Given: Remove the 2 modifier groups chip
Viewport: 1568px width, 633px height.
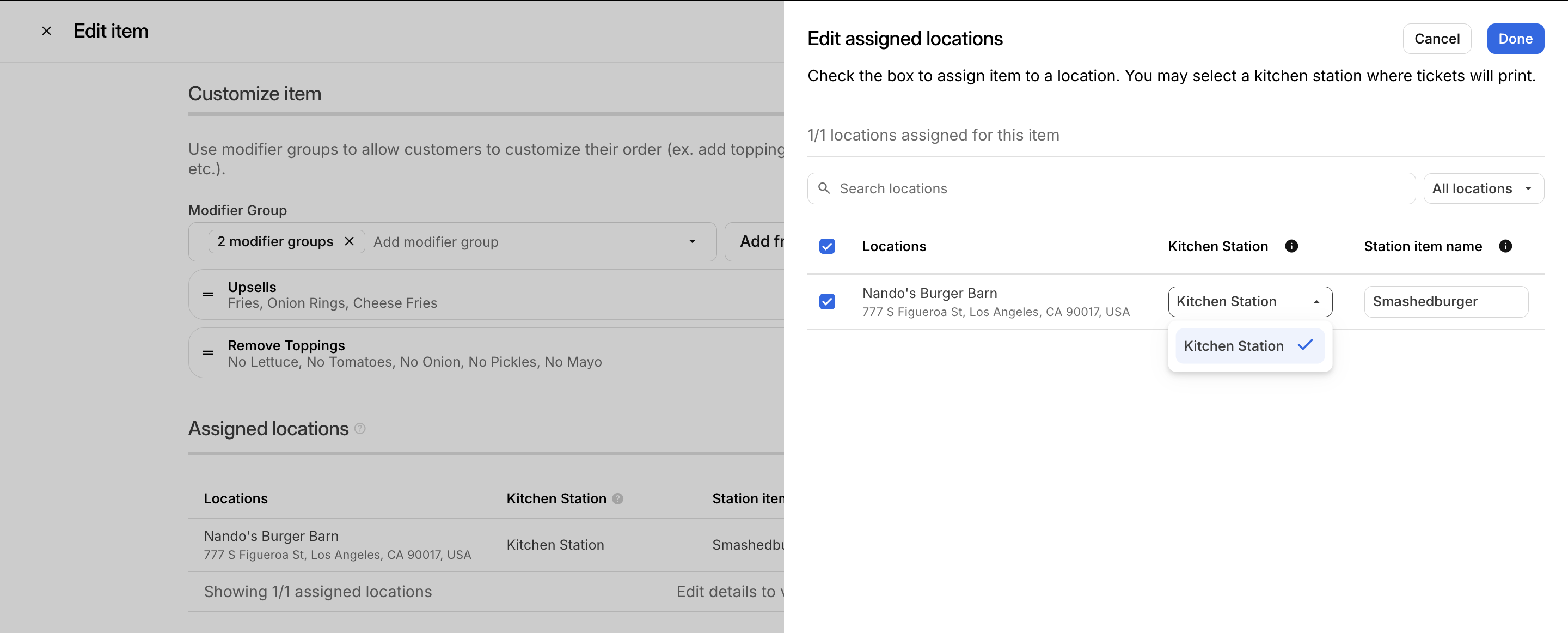Looking at the screenshot, I should [x=350, y=241].
